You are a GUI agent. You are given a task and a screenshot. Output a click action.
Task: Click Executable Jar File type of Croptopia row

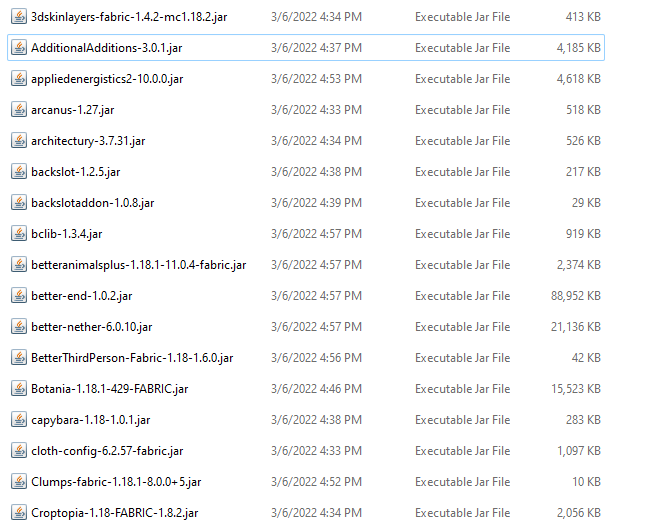pos(463,513)
